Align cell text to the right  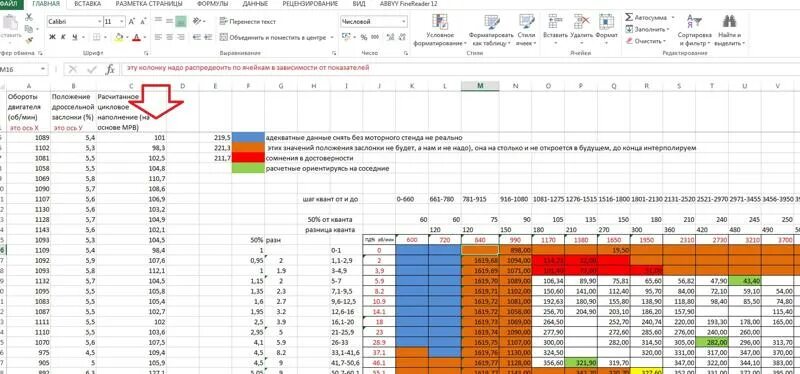click(x=181, y=37)
